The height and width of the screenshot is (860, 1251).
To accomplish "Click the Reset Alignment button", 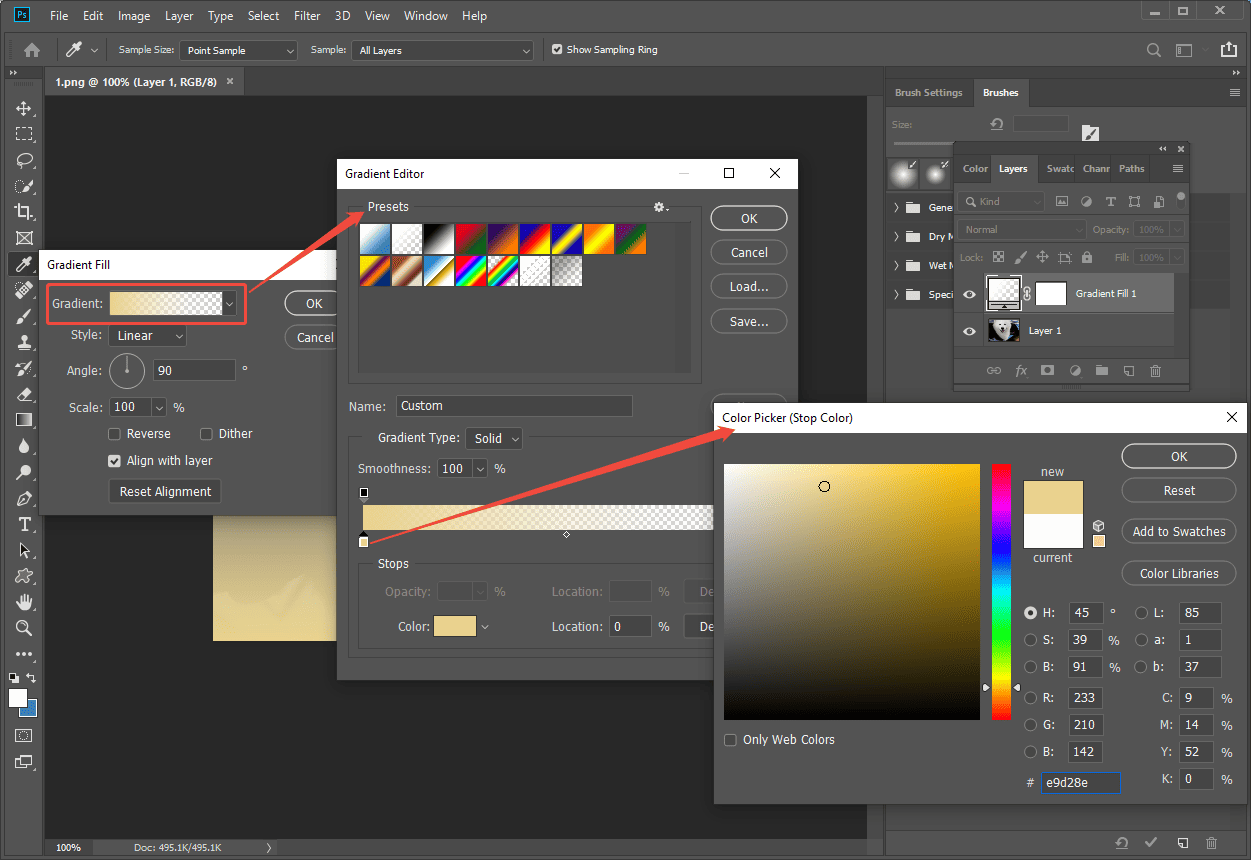I will tap(164, 491).
